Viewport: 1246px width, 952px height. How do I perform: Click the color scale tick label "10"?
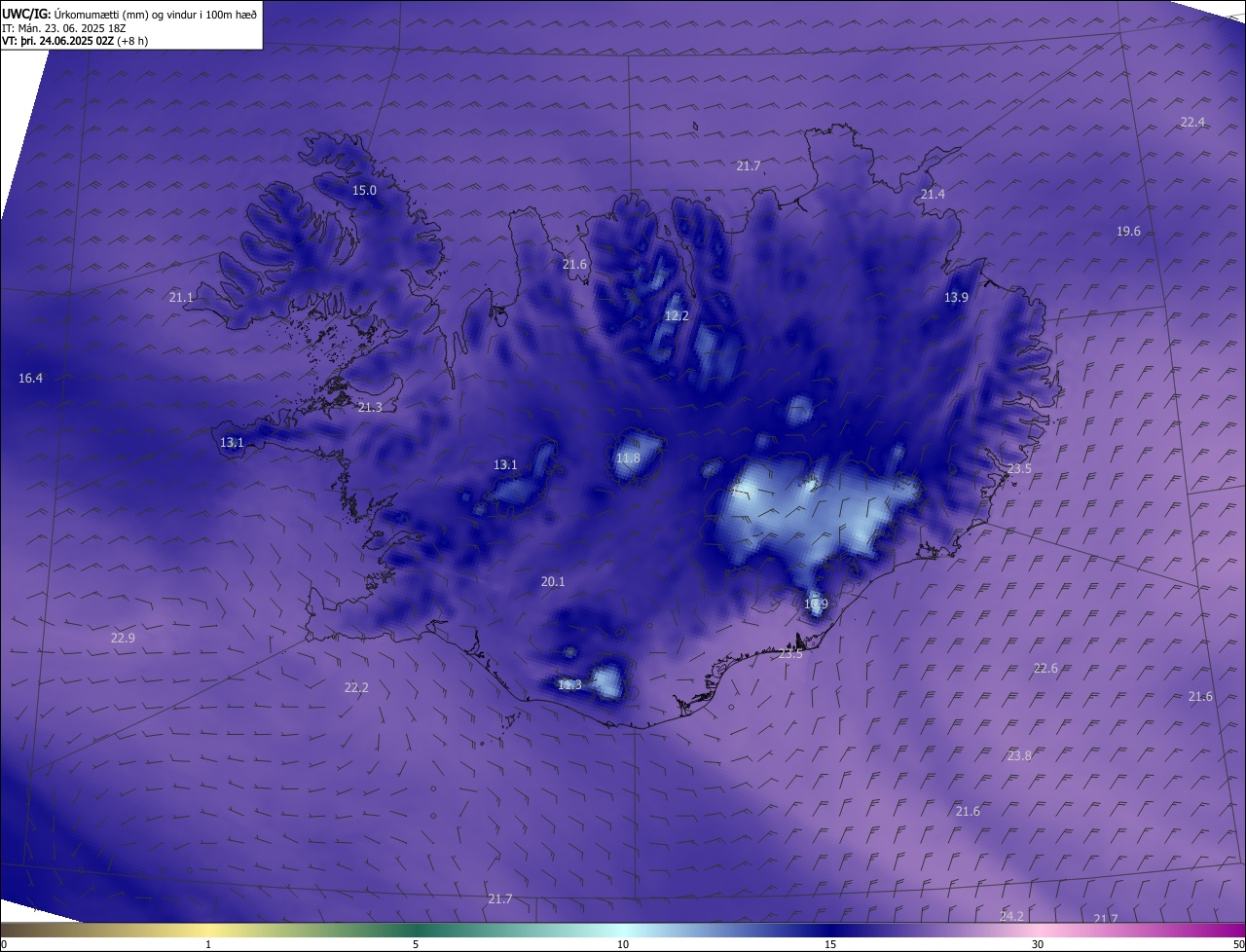tap(623, 944)
